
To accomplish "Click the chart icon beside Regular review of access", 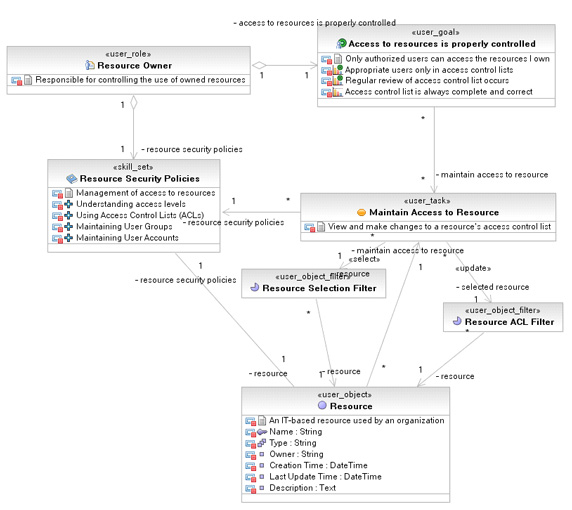I will point(338,80).
